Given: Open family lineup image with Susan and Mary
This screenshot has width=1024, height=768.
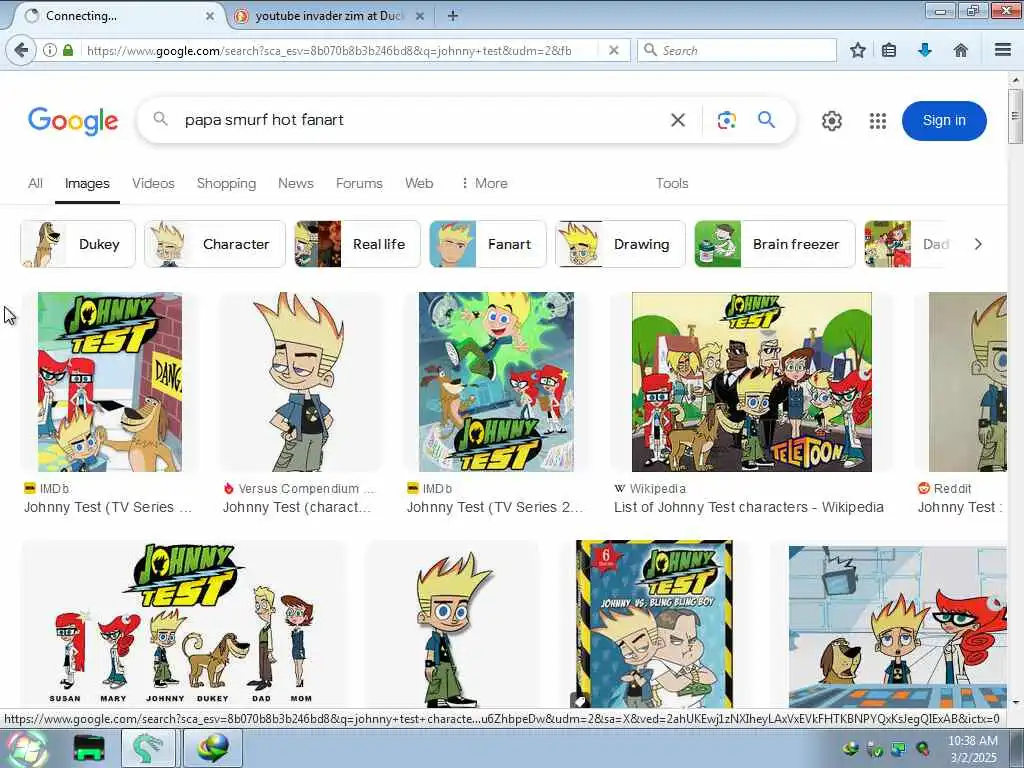Looking at the screenshot, I should tap(184, 624).
